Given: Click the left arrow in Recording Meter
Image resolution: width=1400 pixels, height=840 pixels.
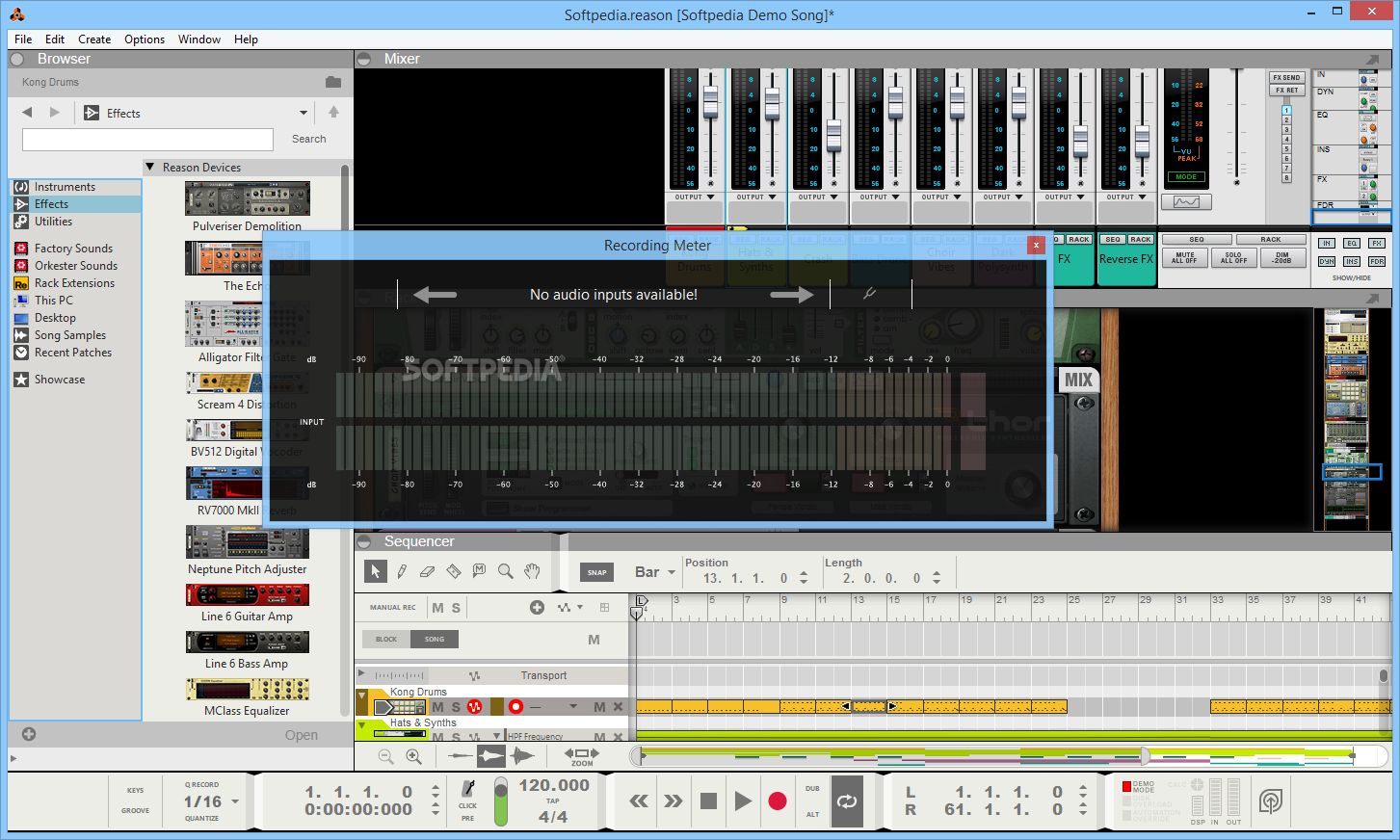Looking at the screenshot, I should tap(435, 295).
